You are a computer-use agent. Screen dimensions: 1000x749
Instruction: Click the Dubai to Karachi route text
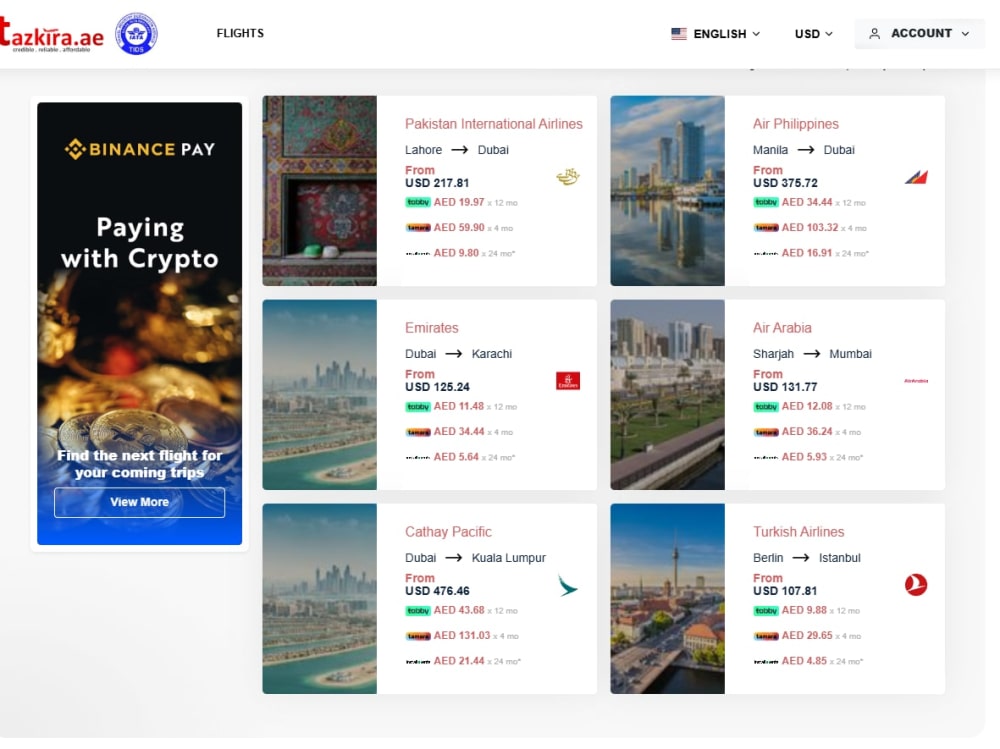[x=459, y=354]
